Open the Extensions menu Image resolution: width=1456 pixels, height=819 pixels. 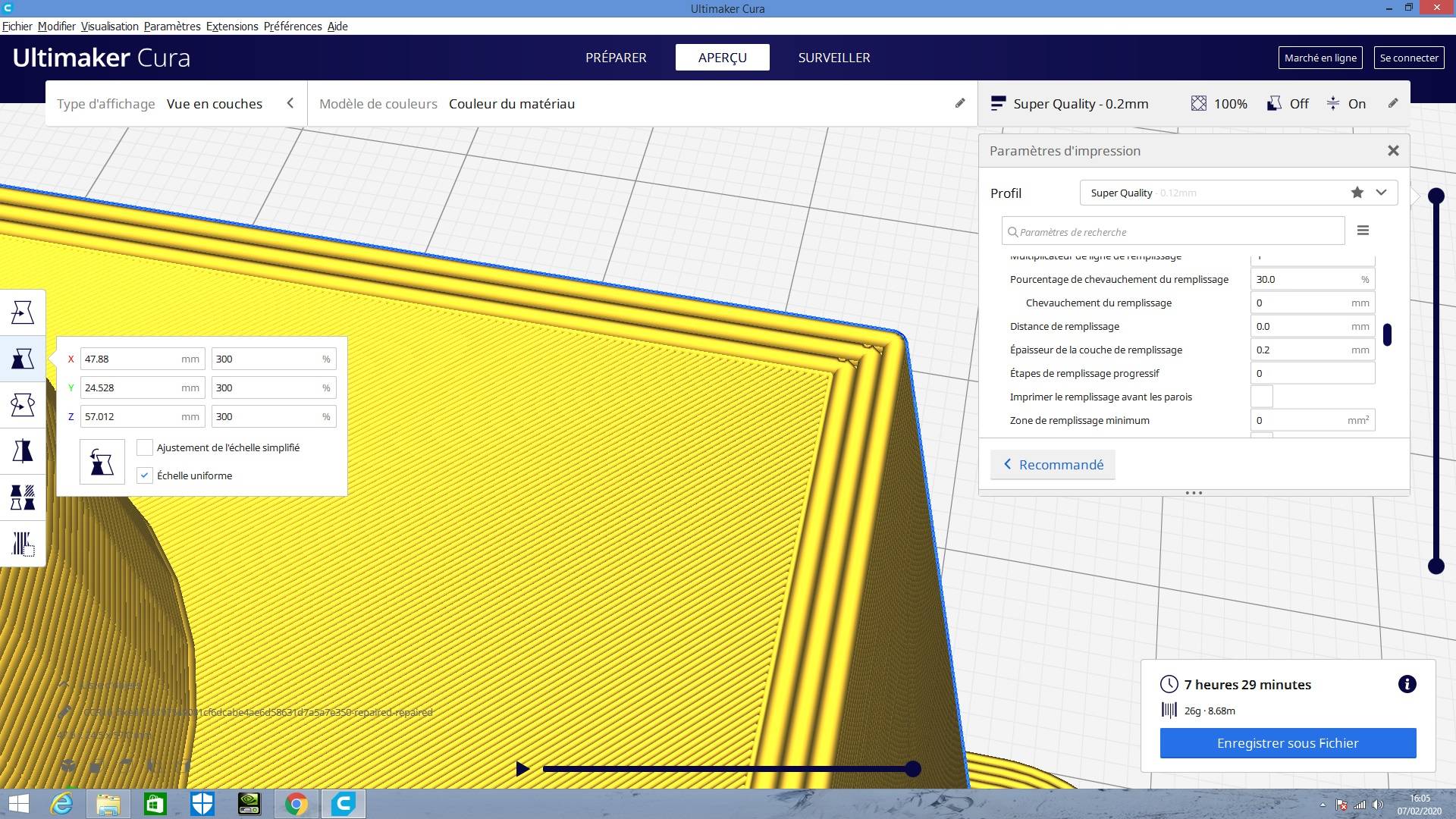pyautogui.click(x=231, y=26)
